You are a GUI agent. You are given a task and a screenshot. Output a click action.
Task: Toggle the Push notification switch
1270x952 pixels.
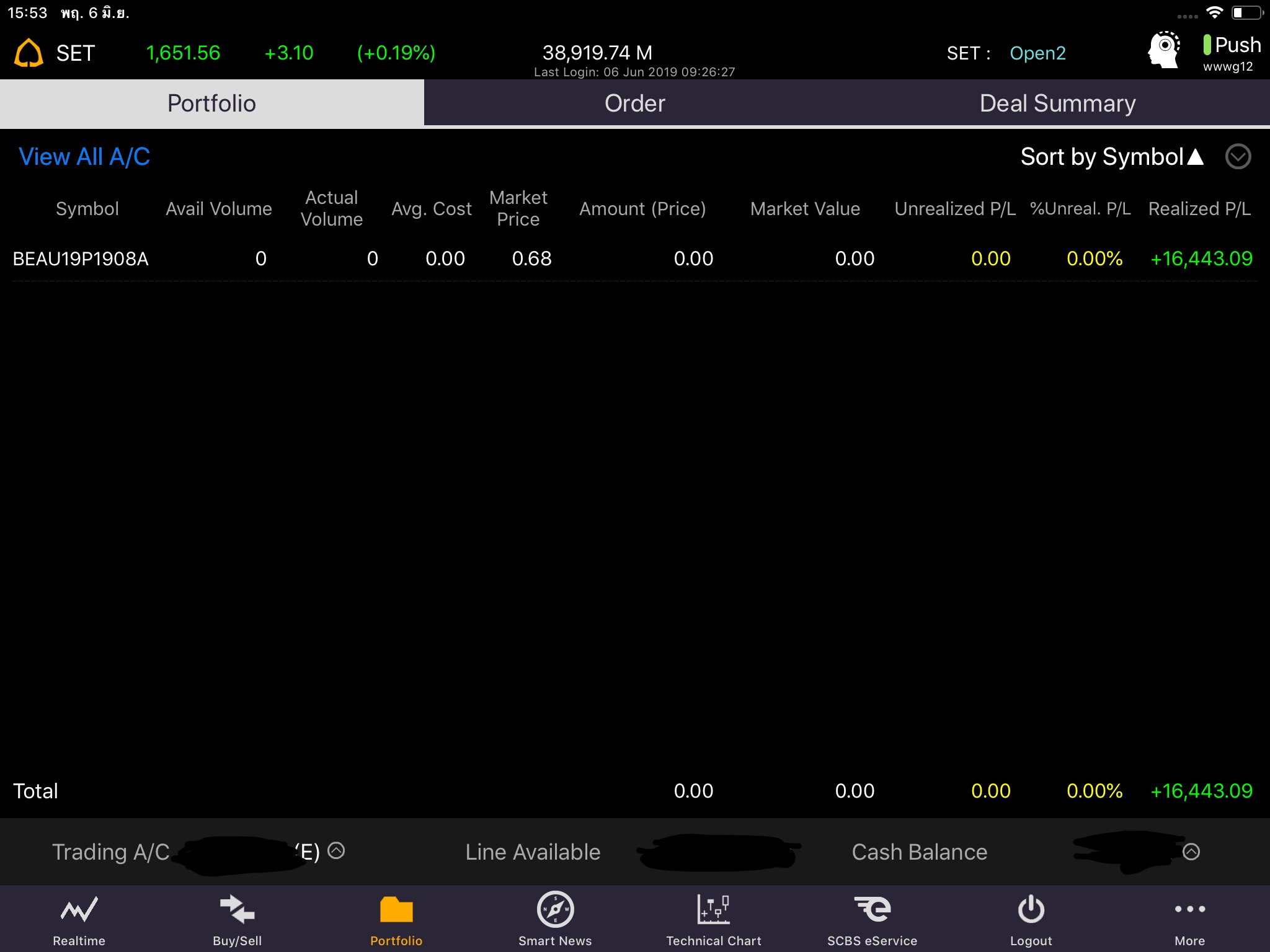point(1207,45)
